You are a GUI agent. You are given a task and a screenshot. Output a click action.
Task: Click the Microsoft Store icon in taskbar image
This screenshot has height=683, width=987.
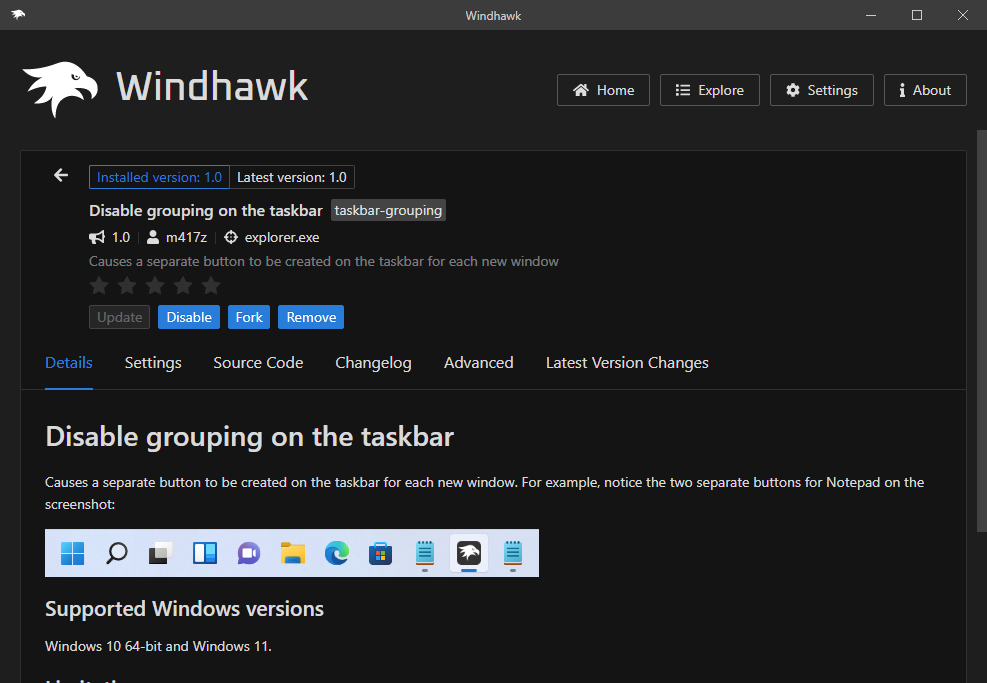pos(380,553)
